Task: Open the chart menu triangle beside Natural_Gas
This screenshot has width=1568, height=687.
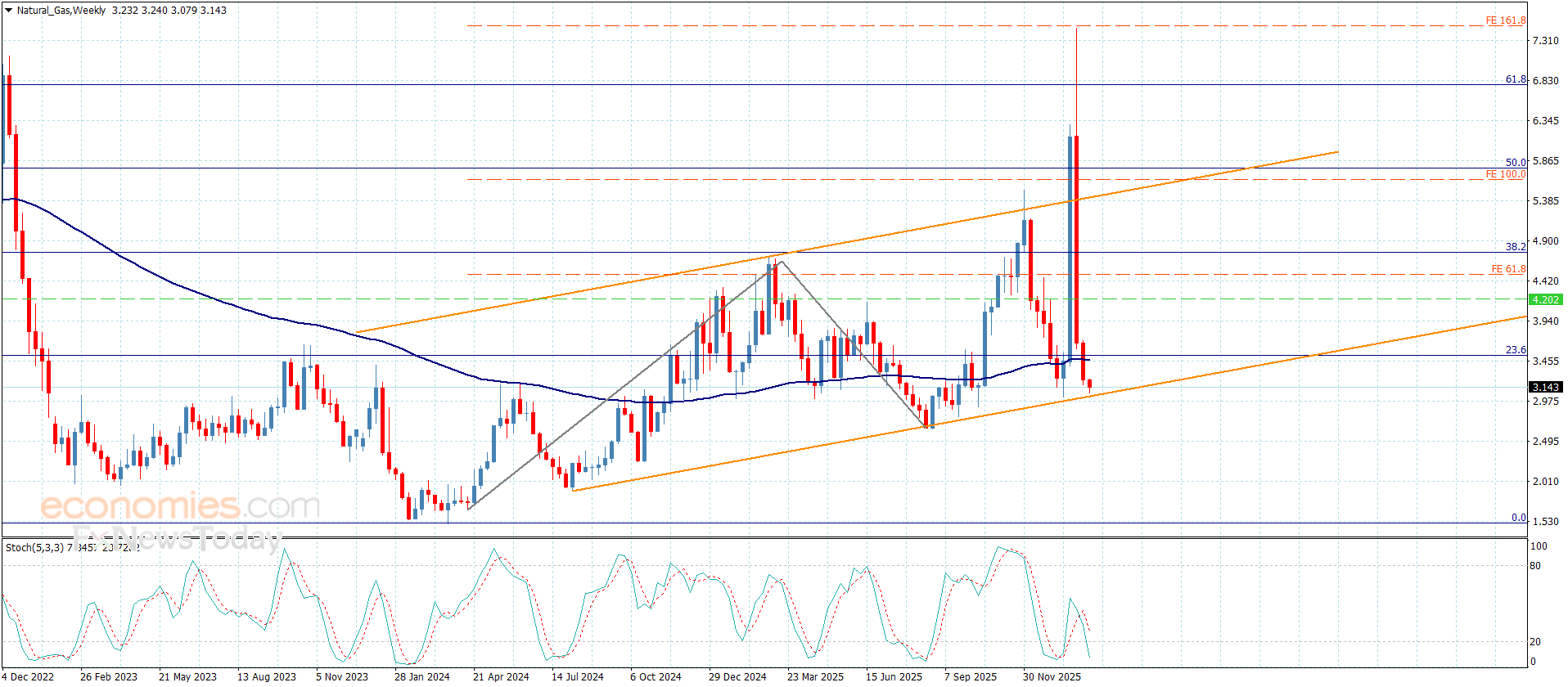Action: tap(8, 11)
